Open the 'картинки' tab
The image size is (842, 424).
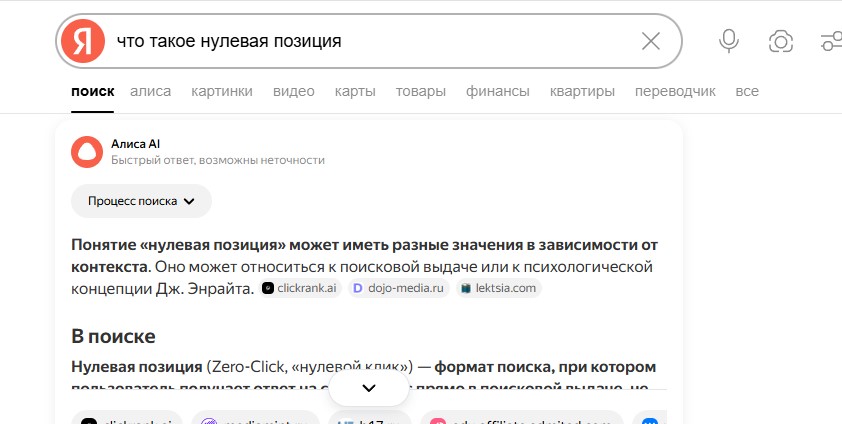pos(222,91)
